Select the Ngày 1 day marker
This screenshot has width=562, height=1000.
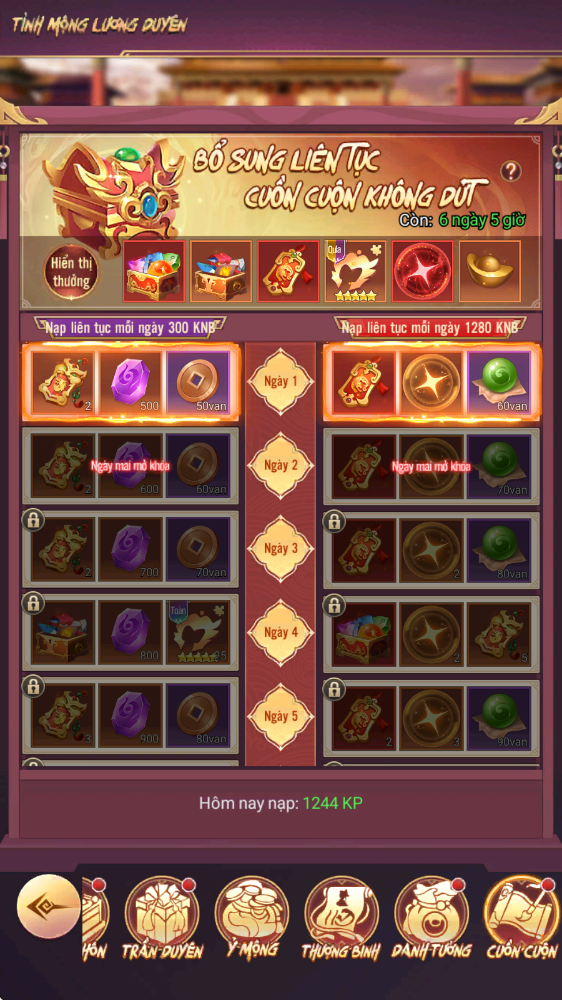[x=281, y=381]
